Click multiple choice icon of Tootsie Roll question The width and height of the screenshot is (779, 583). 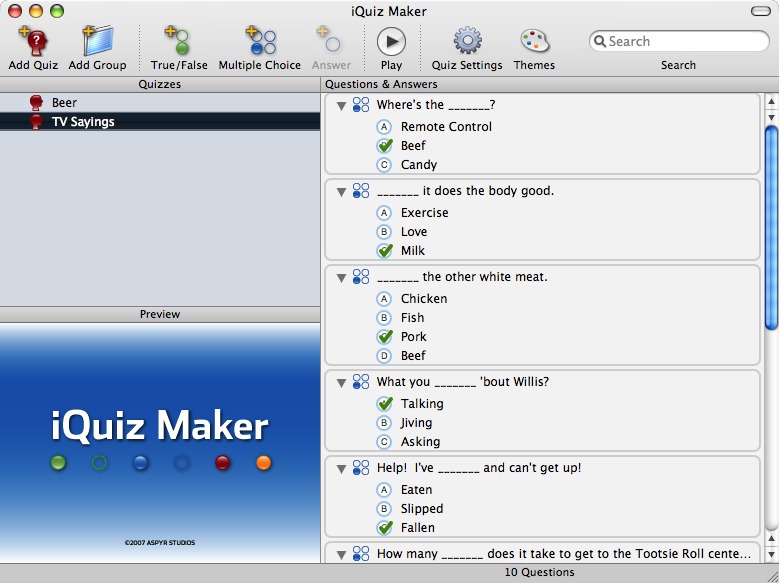361,553
